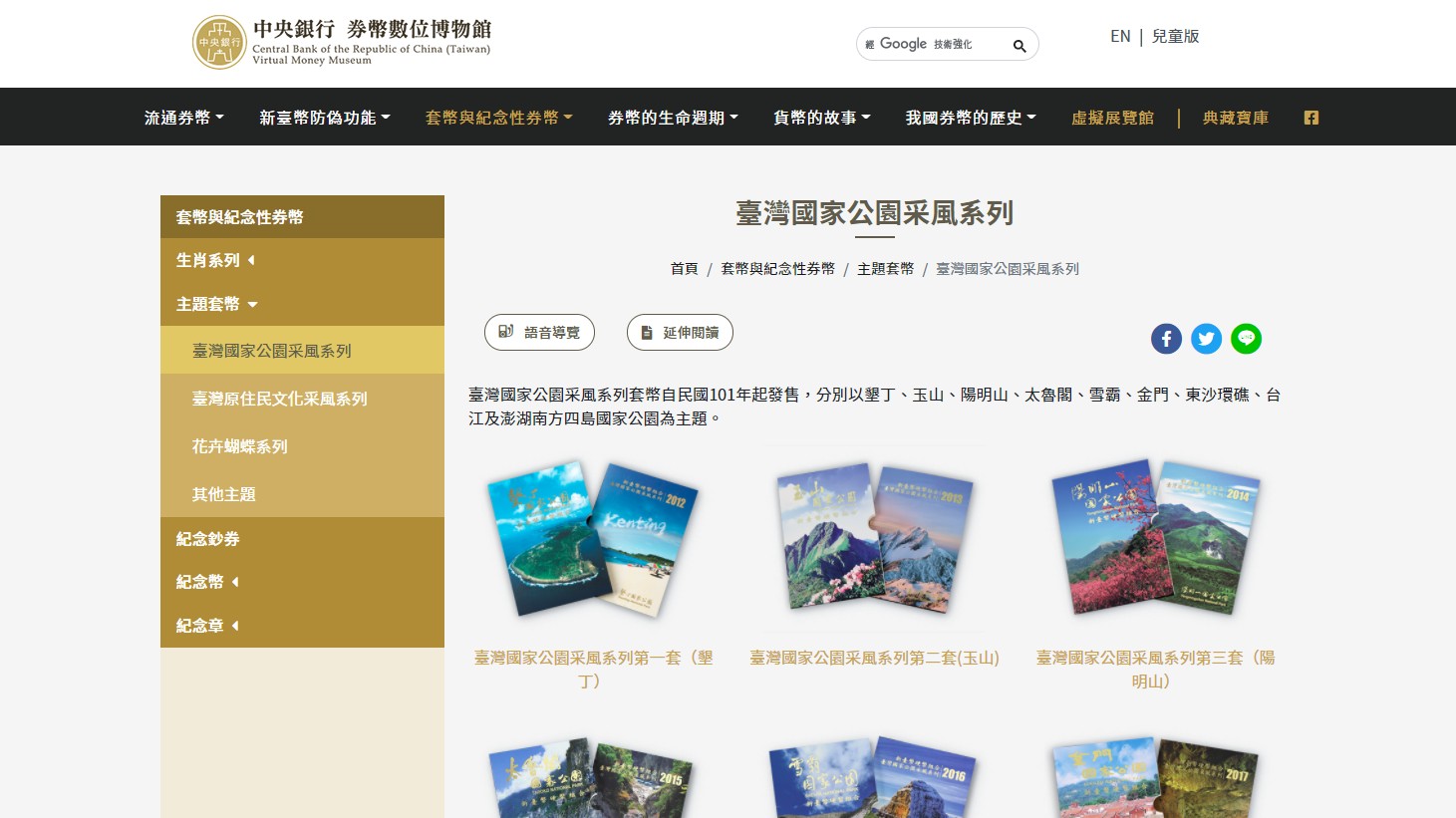Expand the 紀念幣 sidebar item

pyautogui.click(x=302, y=582)
